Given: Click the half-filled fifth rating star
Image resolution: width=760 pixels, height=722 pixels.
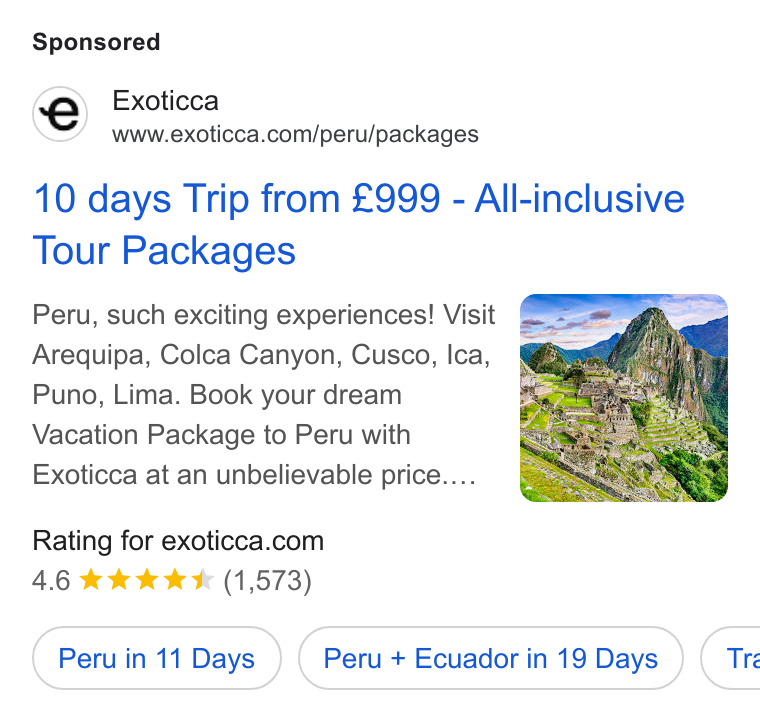Looking at the screenshot, I should coord(203,580).
